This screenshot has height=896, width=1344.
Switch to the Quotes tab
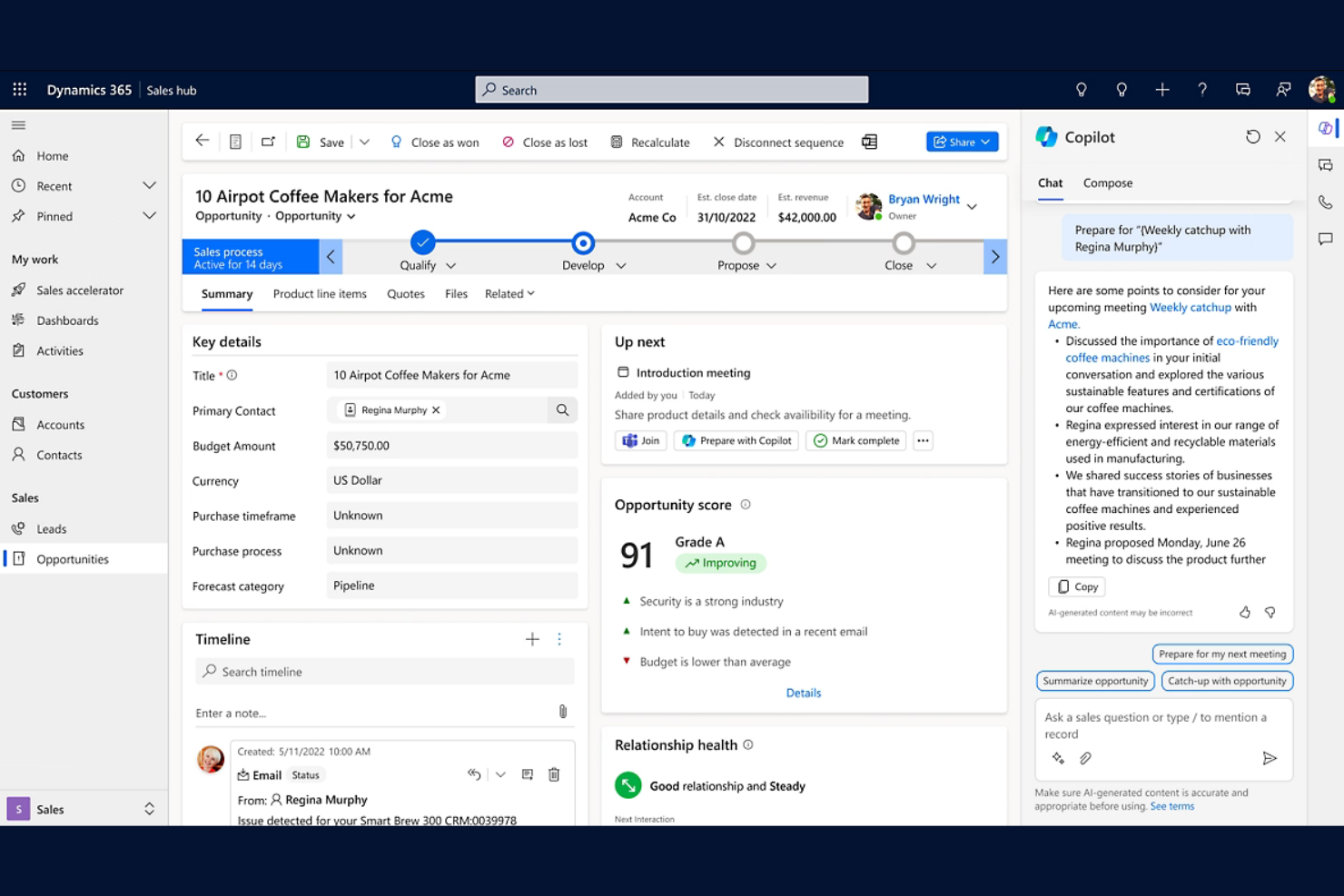point(405,294)
